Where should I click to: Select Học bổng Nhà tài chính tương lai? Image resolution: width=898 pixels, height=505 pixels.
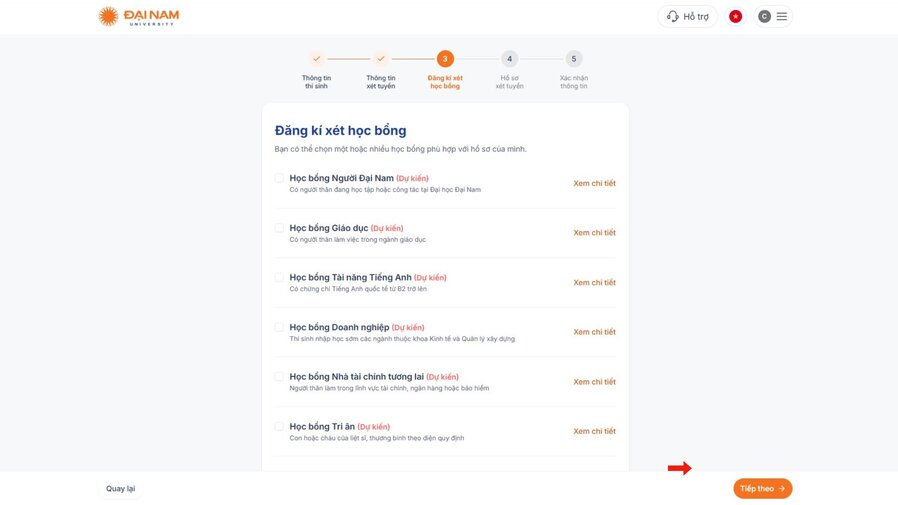279,377
